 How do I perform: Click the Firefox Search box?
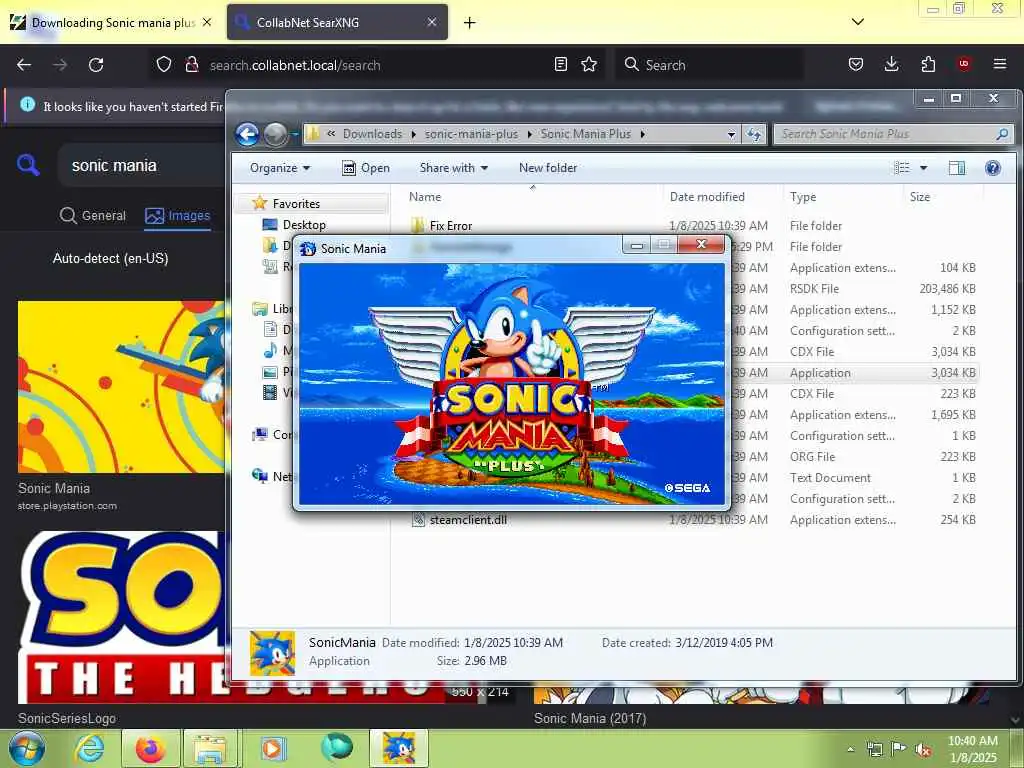pos(709,65)
